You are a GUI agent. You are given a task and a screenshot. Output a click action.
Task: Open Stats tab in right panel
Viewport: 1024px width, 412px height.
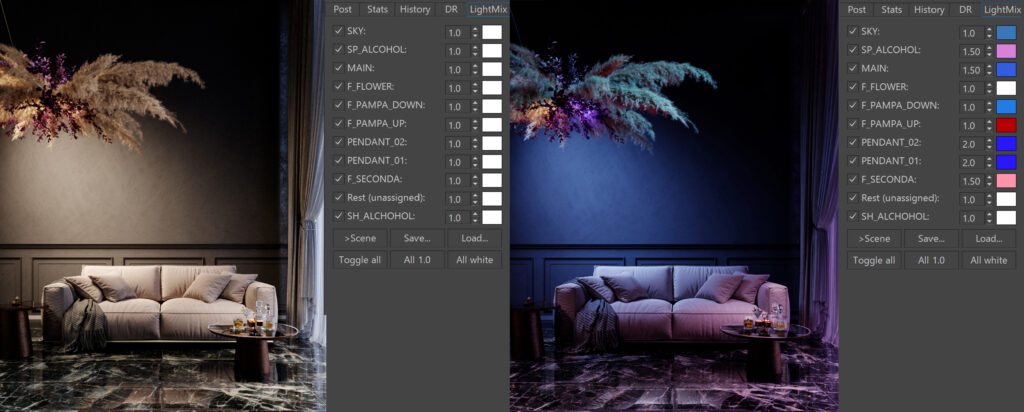tap(892, 9)
